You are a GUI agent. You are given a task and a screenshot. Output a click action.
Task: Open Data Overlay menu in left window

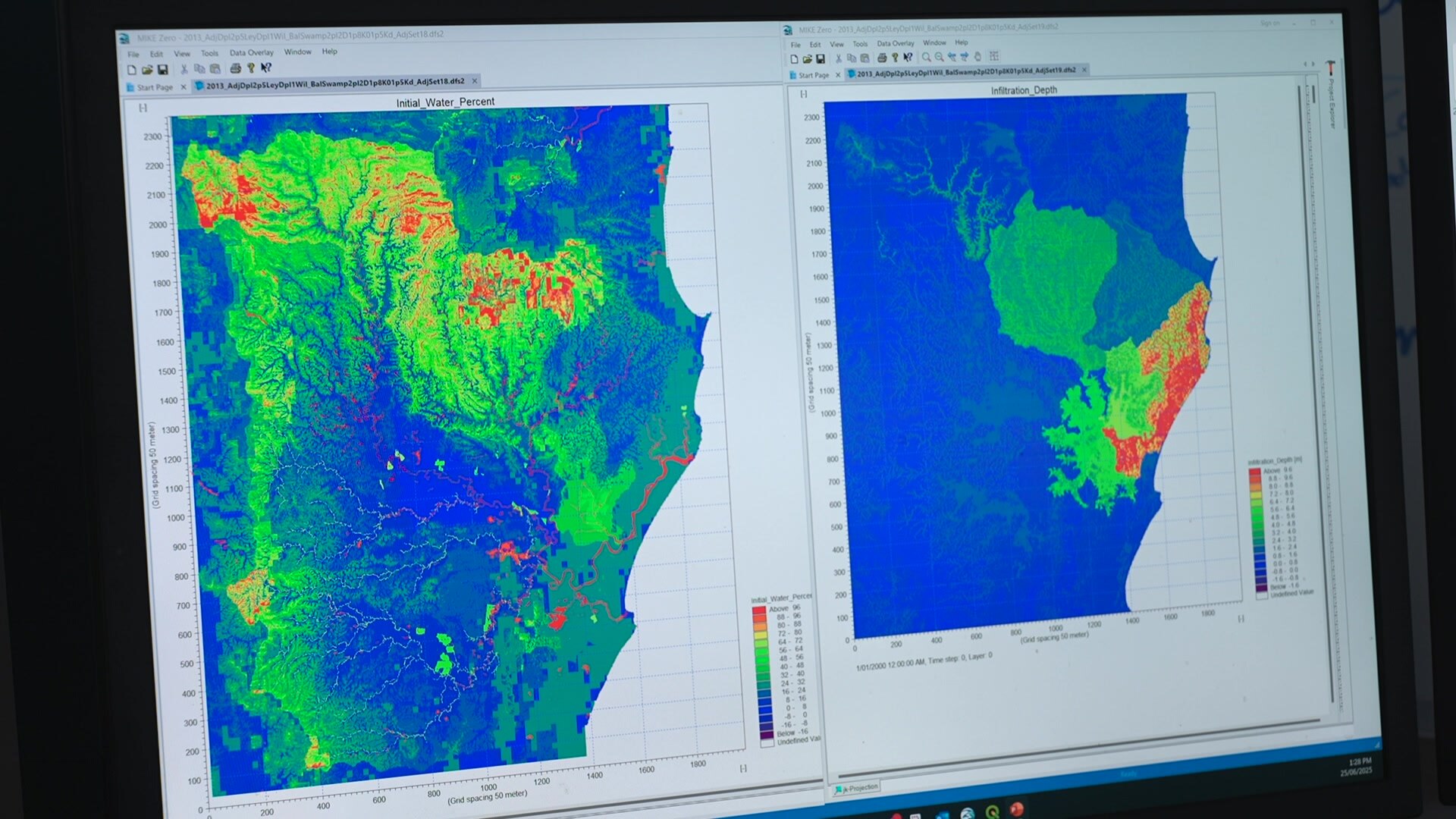coord(251,53)
